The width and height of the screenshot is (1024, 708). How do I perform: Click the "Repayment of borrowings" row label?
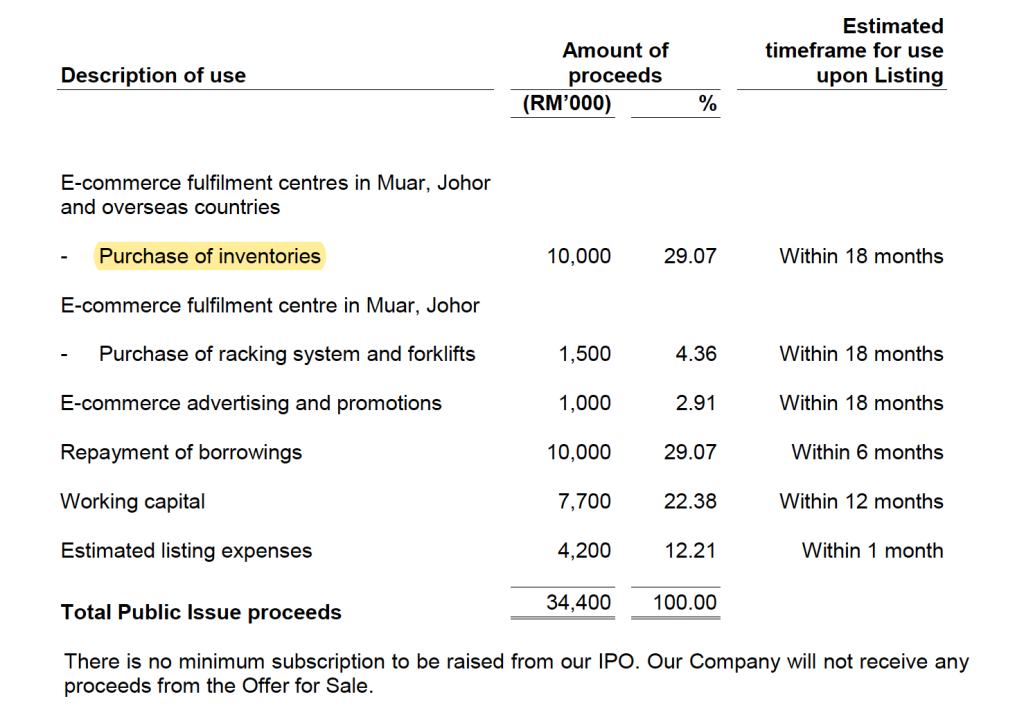point(181,452)
